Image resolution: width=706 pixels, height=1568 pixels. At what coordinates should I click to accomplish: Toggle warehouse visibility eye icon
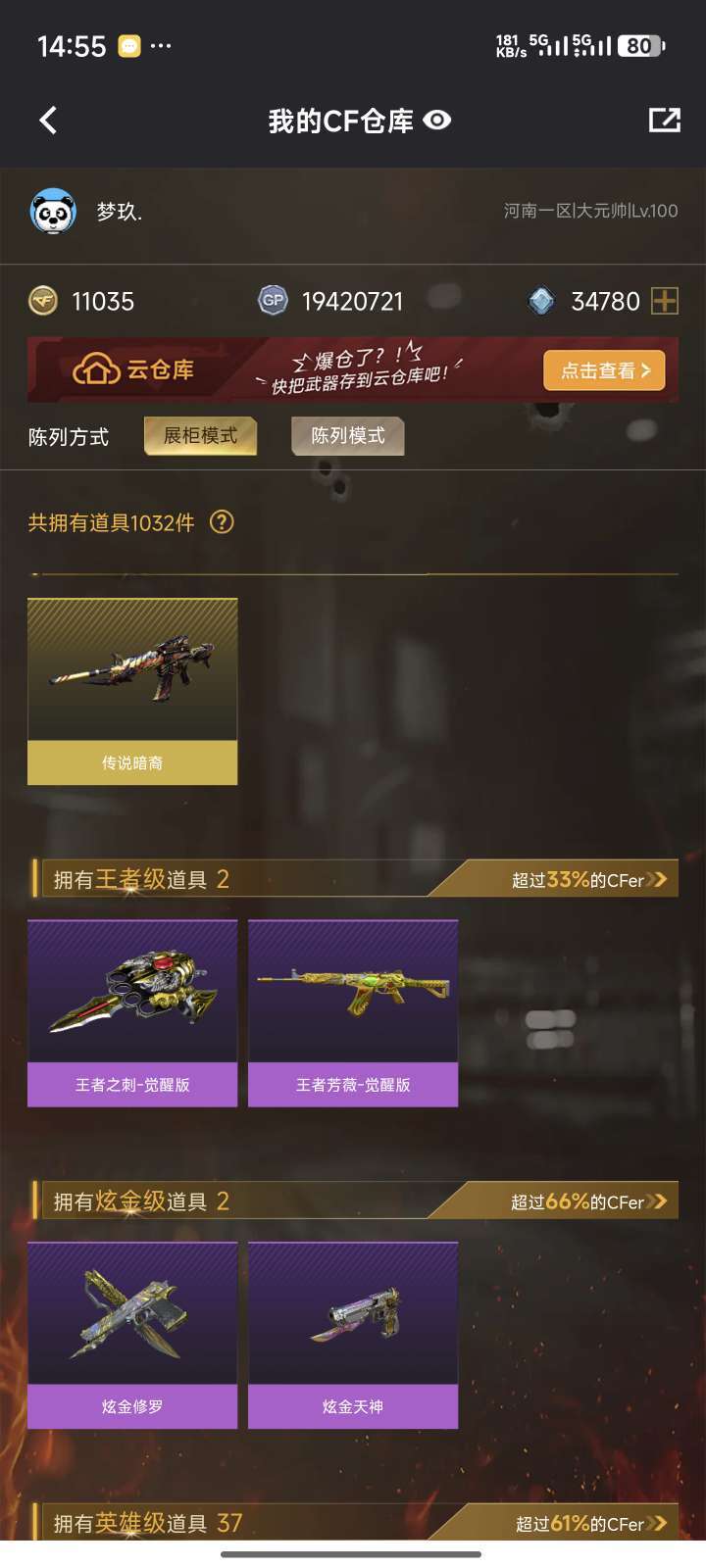tap(437, 121)
